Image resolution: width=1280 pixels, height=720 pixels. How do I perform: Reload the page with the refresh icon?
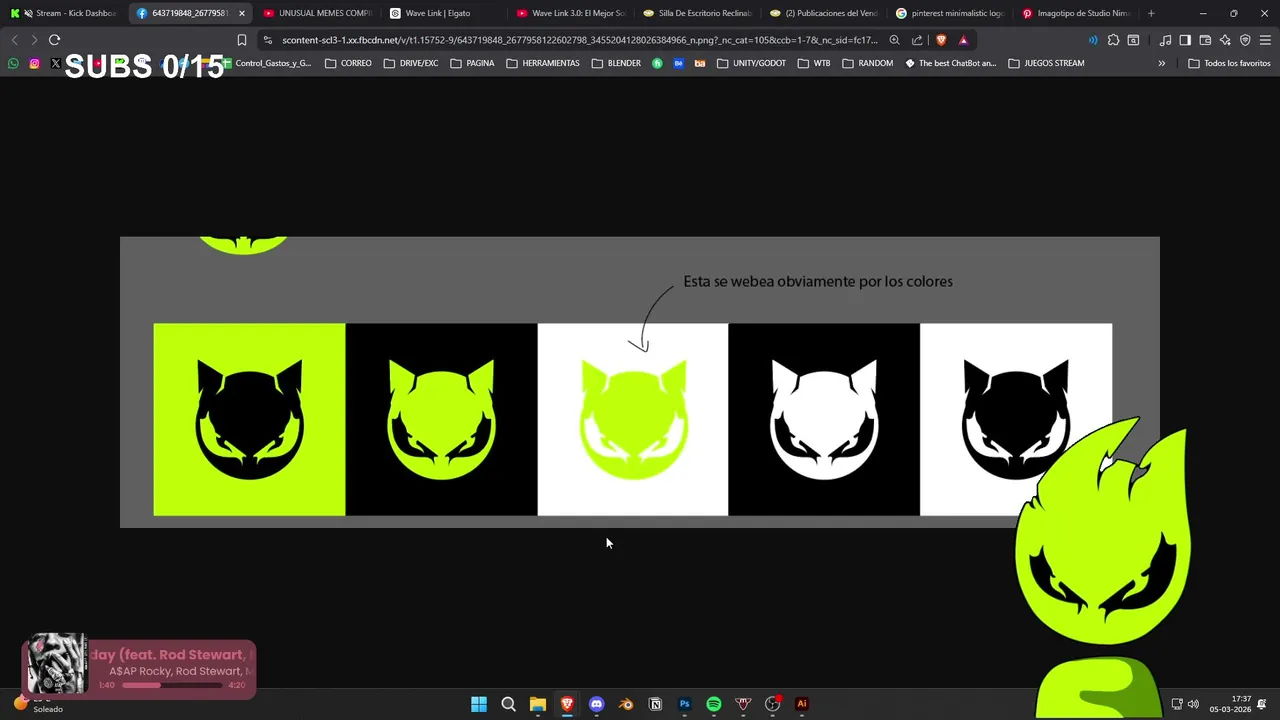pyautogui.click(x=54, y=40)
